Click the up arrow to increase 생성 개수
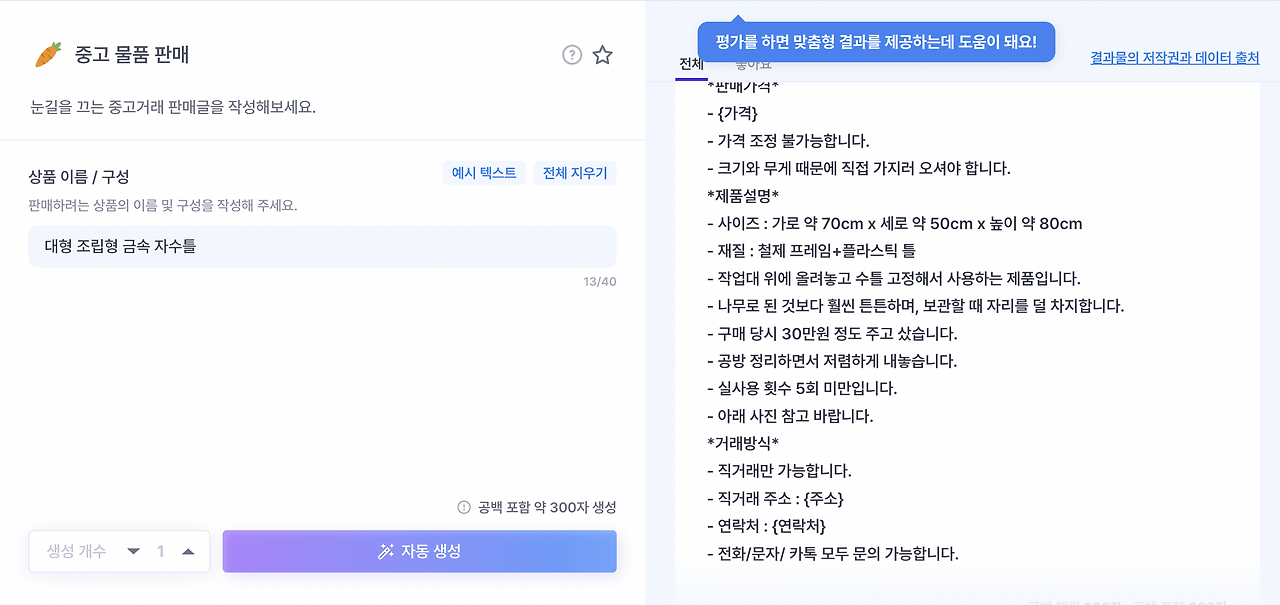 tap(189, 551)
